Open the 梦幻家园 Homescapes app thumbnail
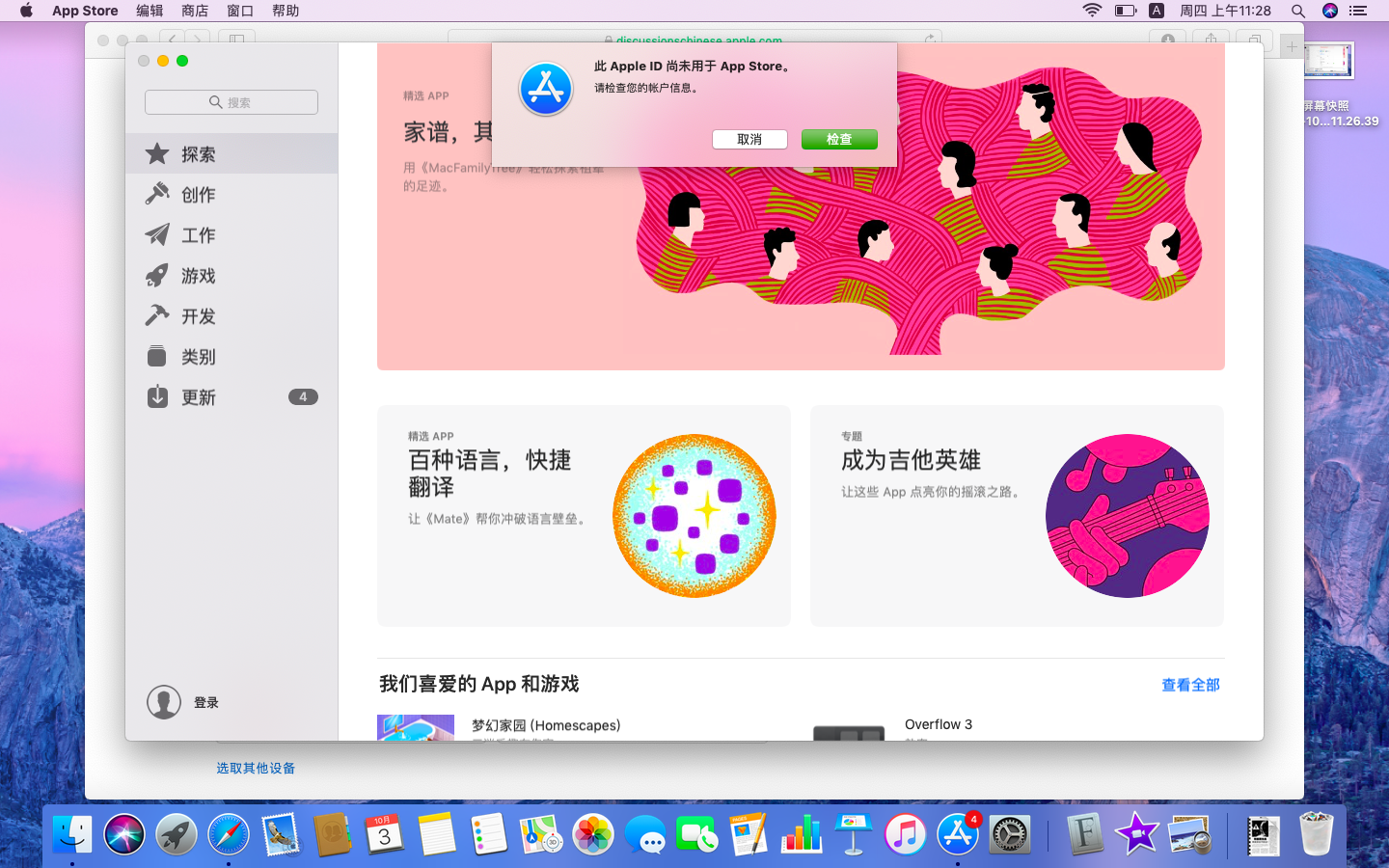The image size is (1389, 868). click(x=416, y=728)
